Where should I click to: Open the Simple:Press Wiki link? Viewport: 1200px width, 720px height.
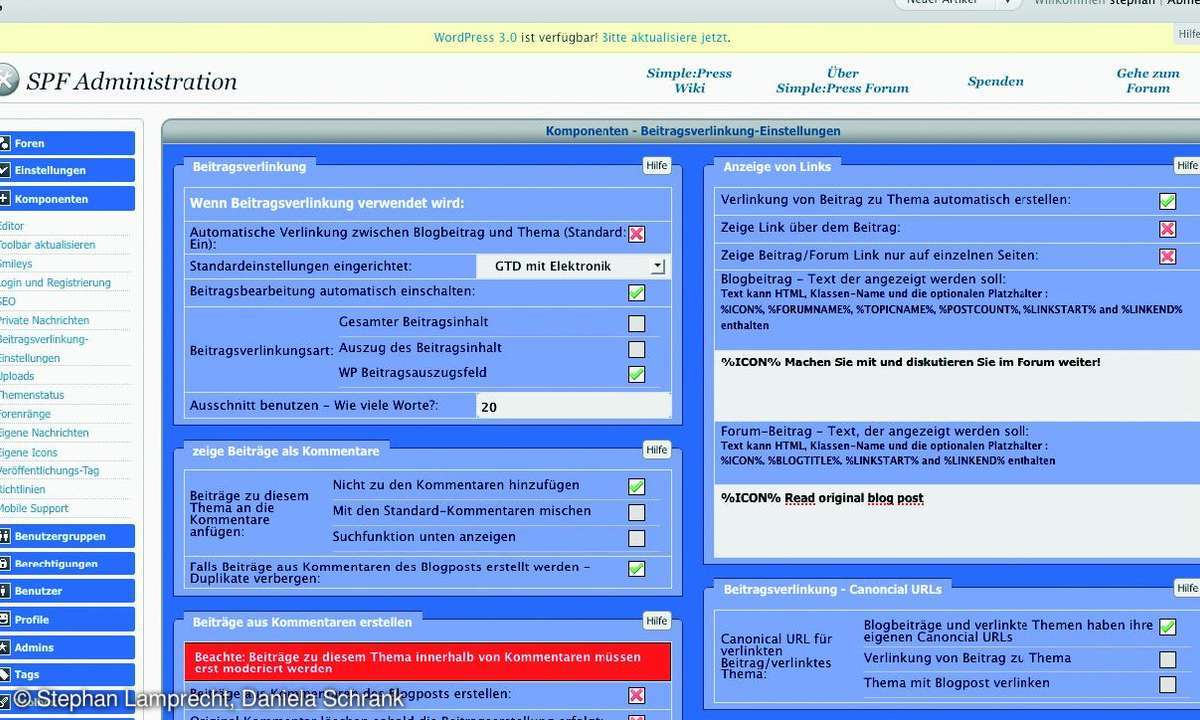tap(689, 81)
